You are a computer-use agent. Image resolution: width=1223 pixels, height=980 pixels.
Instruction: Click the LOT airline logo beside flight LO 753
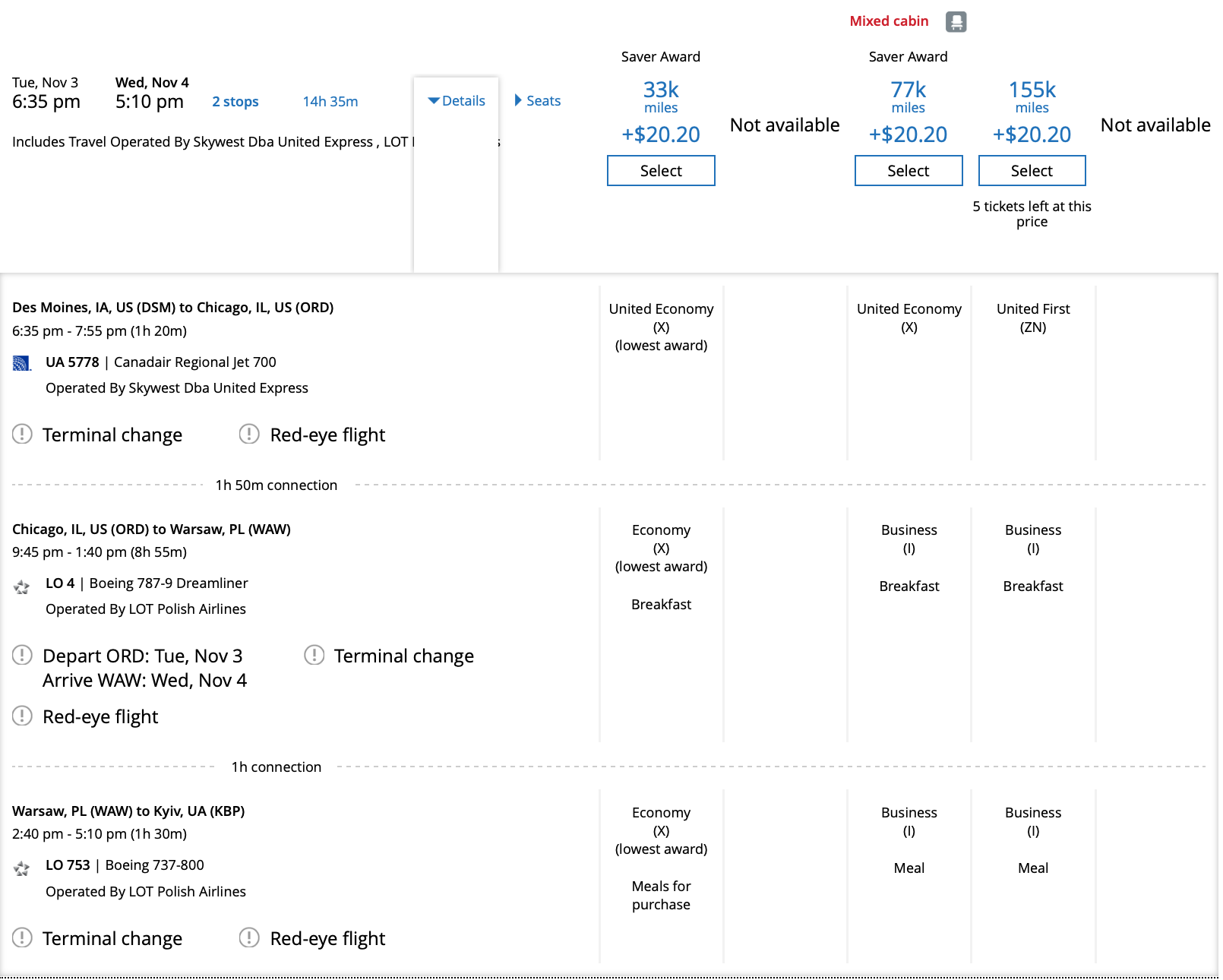pos(21,866)
